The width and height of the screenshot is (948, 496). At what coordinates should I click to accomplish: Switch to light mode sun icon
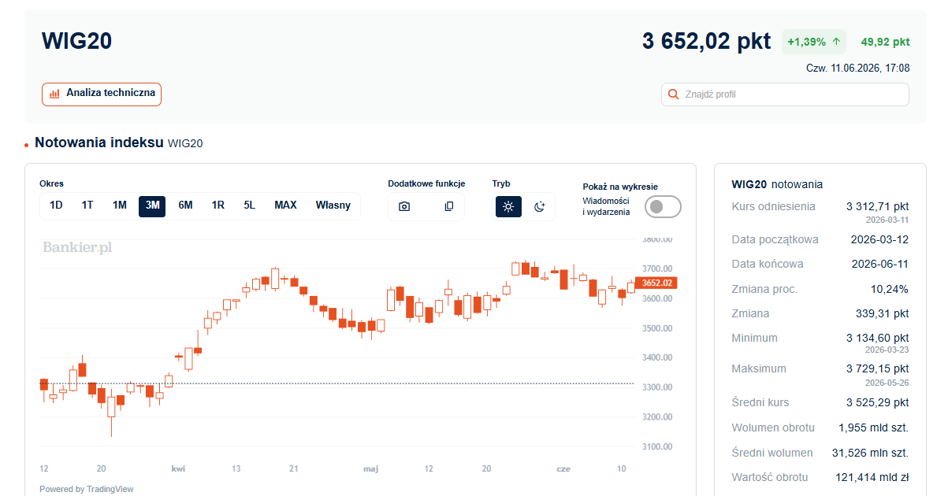508,206
